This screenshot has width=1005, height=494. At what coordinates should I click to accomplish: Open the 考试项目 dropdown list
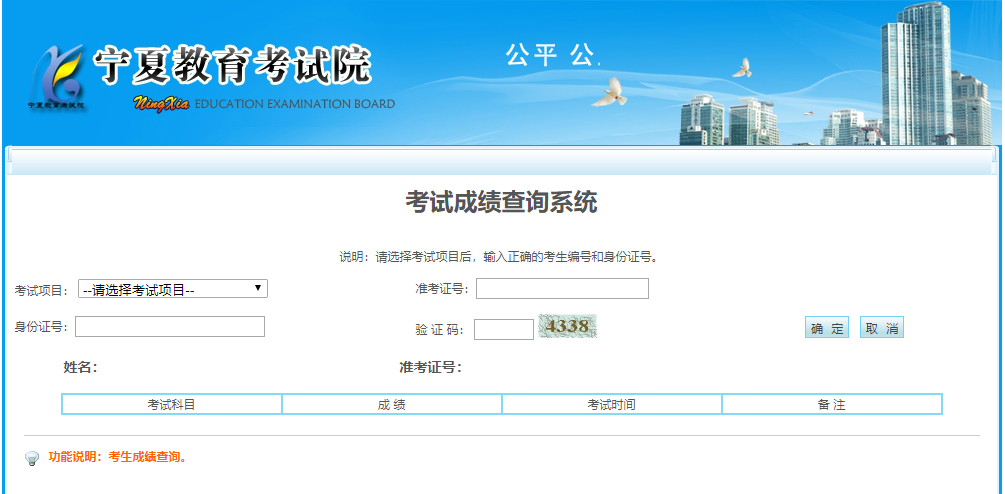point(172,289)
